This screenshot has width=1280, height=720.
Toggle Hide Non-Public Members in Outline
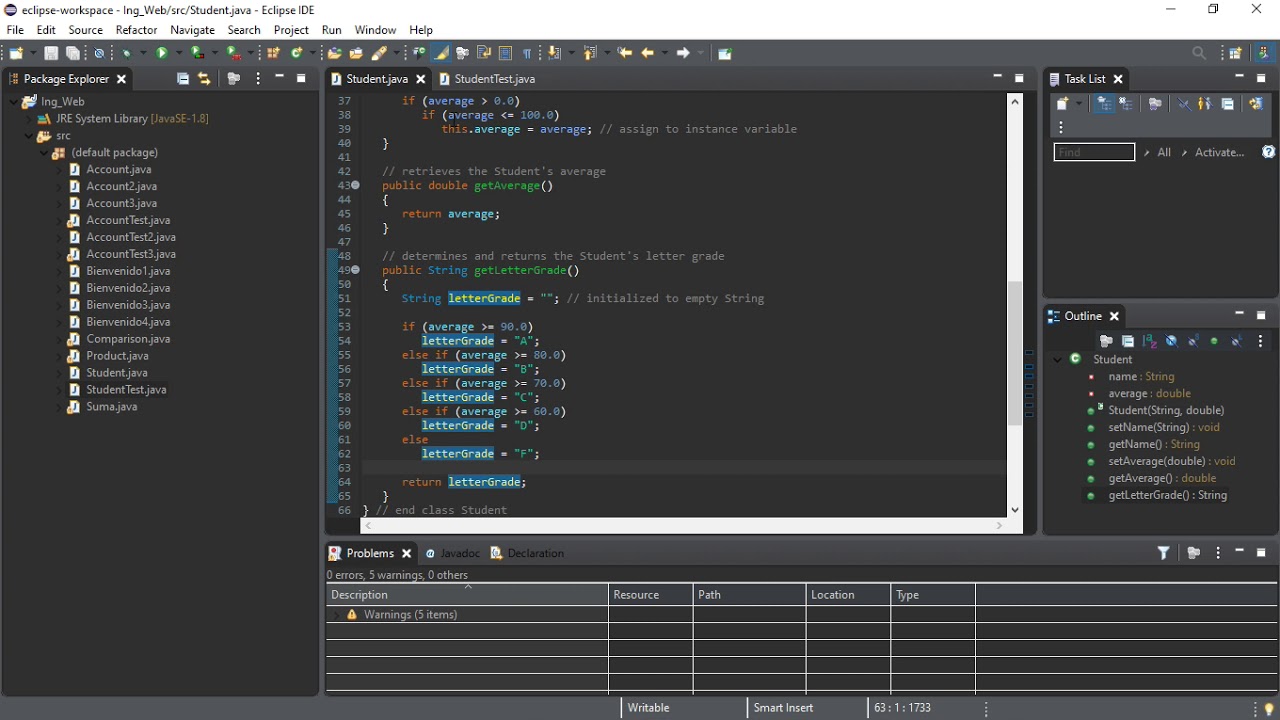point(1215,341)
